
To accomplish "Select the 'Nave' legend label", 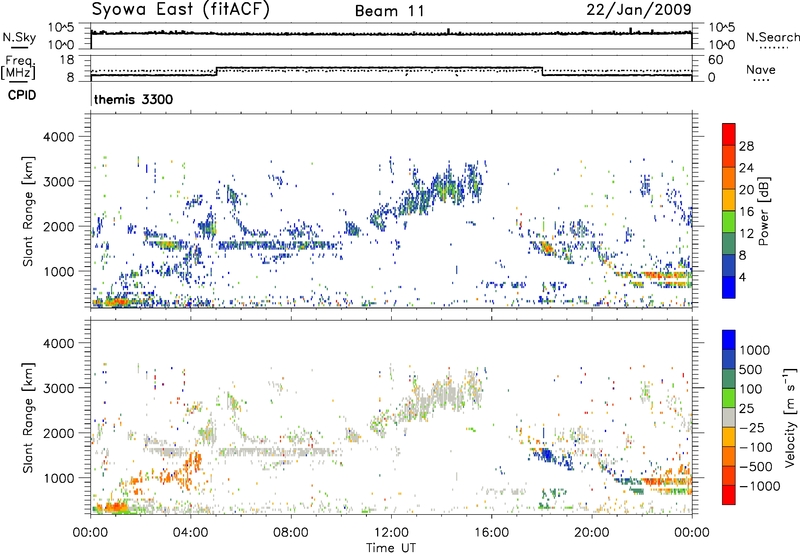I will pos(761,69).
